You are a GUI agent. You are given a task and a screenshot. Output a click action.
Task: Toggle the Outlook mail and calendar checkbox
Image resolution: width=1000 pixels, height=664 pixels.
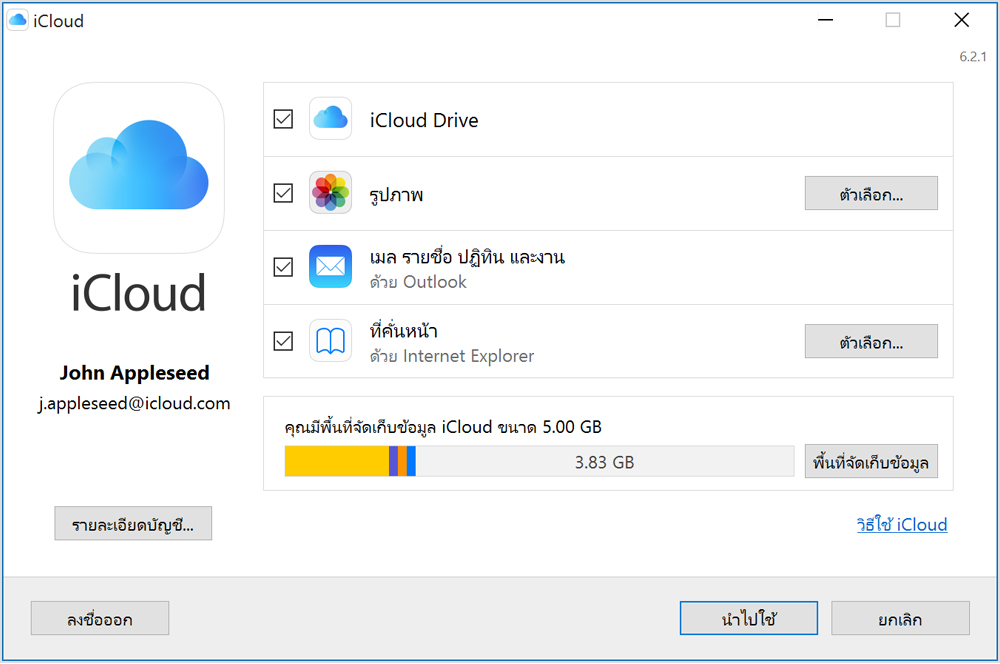283,267
